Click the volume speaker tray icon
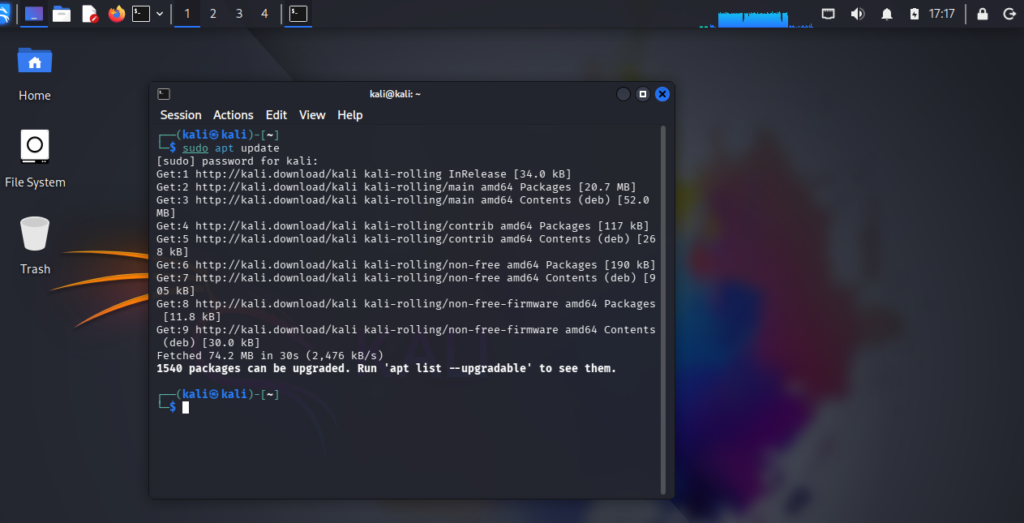The image size is (1024, 523). tap(857, 14)
